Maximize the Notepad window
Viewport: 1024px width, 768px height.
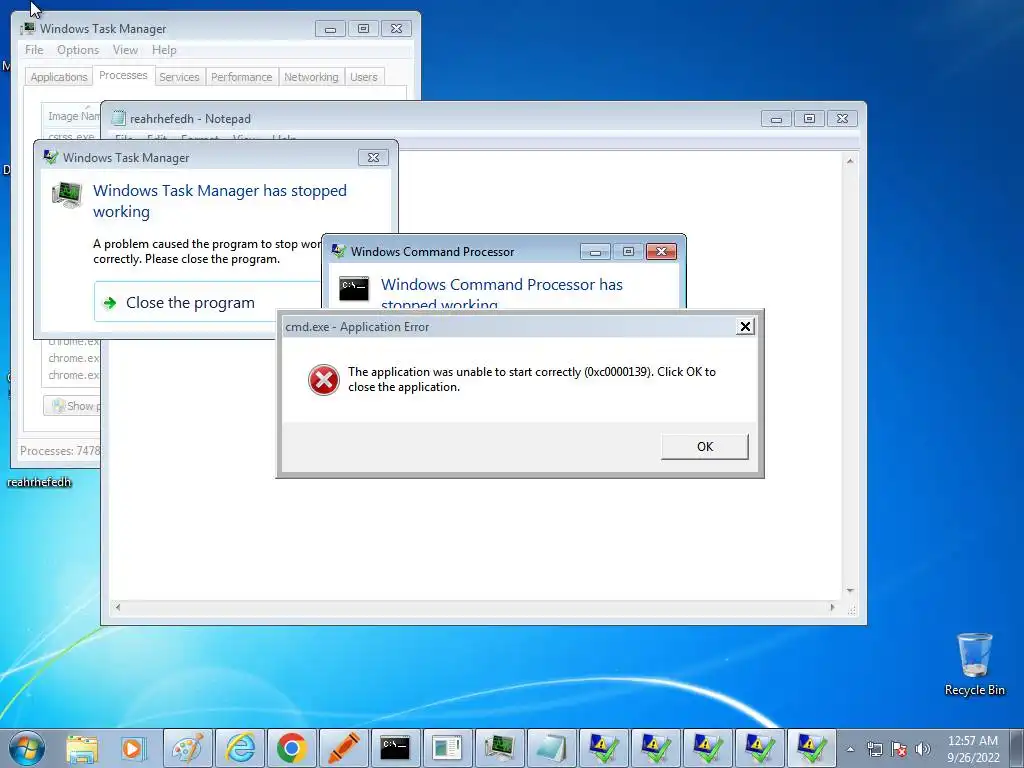[809, 119]
